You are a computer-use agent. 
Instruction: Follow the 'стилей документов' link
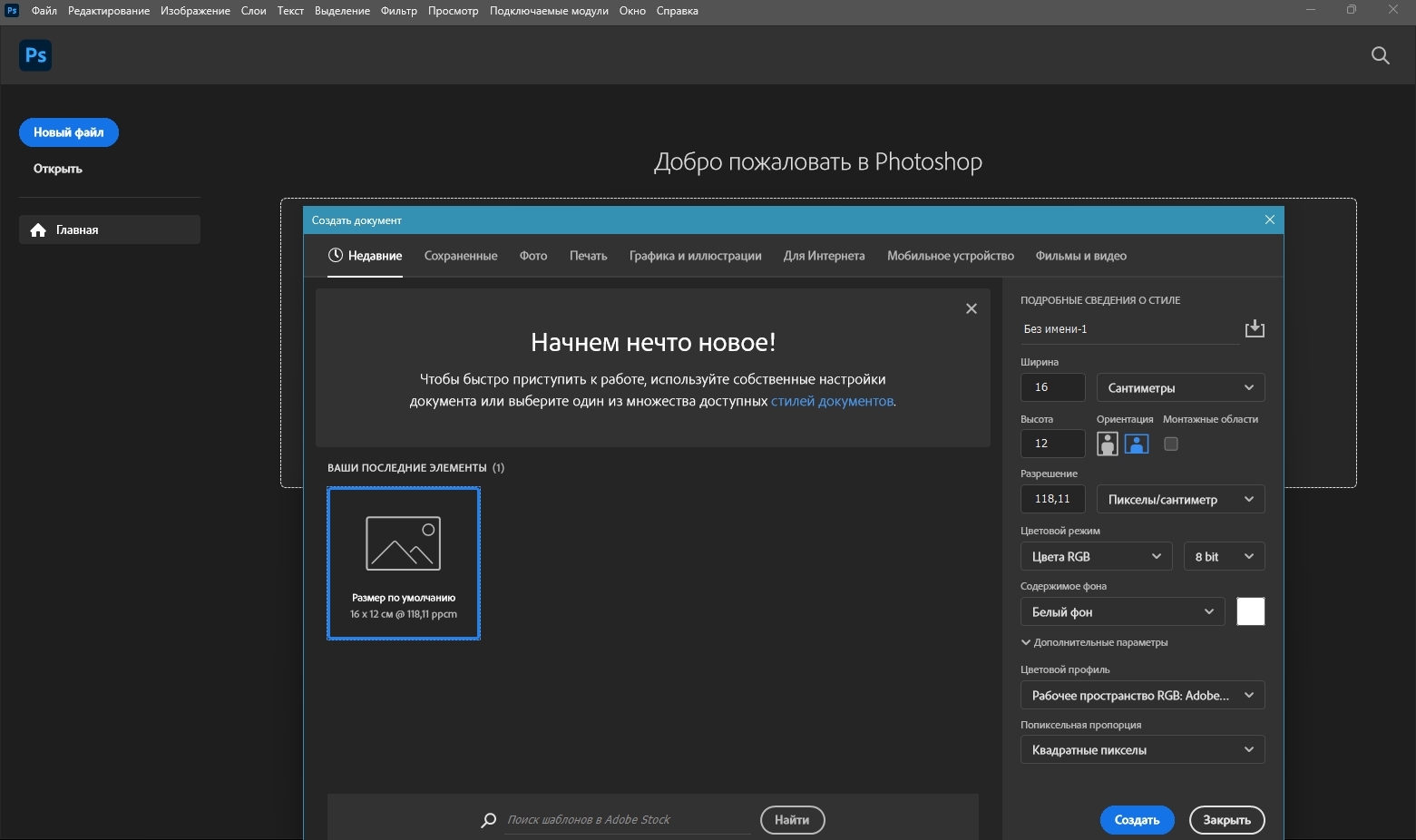832,401
